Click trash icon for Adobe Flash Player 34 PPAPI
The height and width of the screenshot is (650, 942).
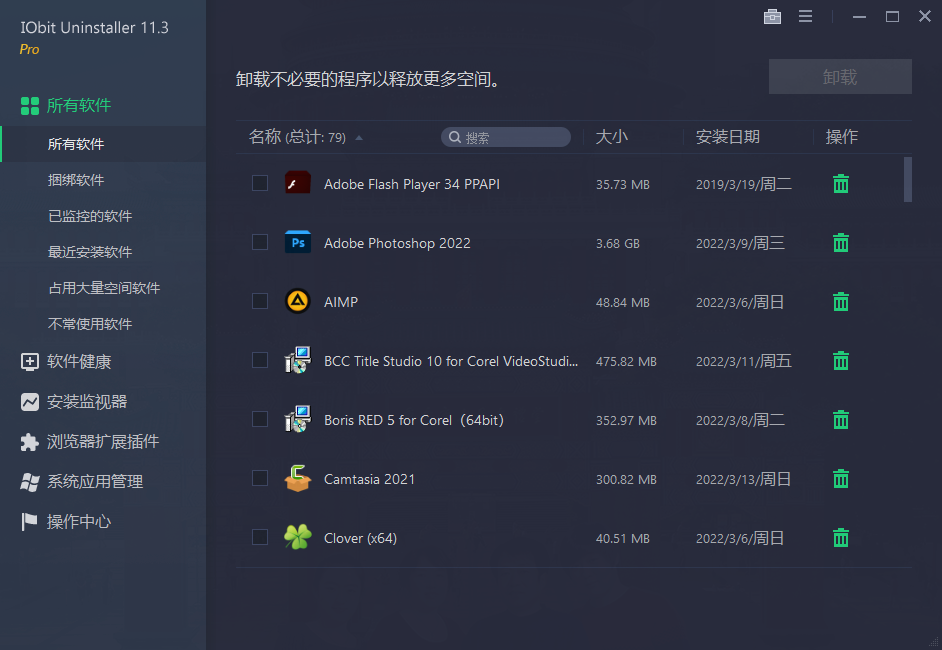[841, 184]
